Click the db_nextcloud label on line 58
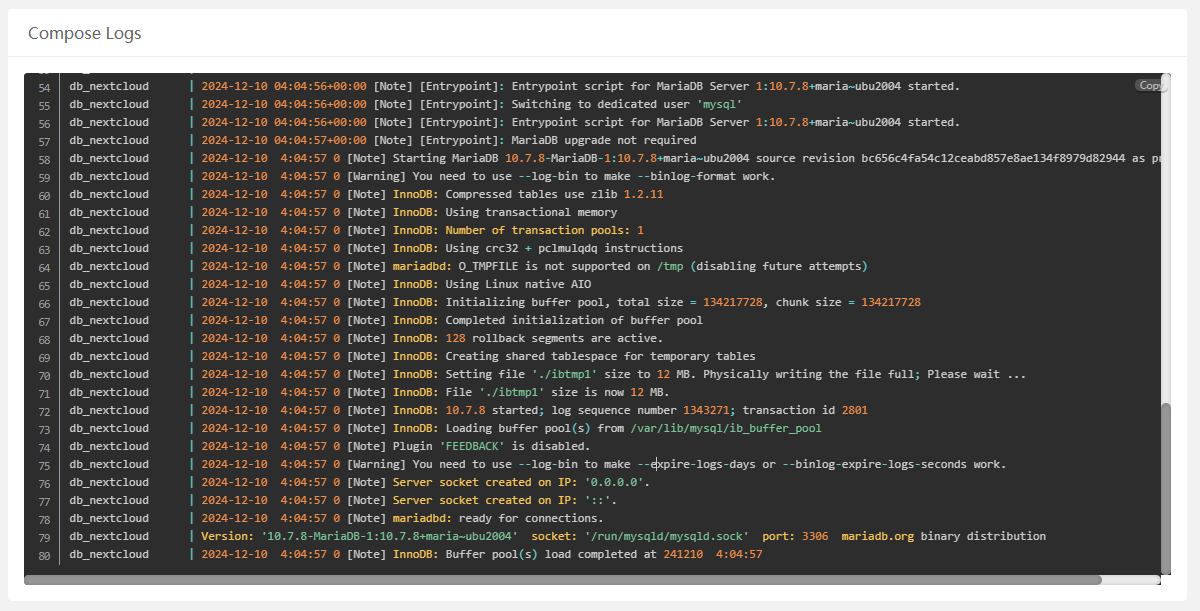Screen dimensions: 1200x611 108,159
